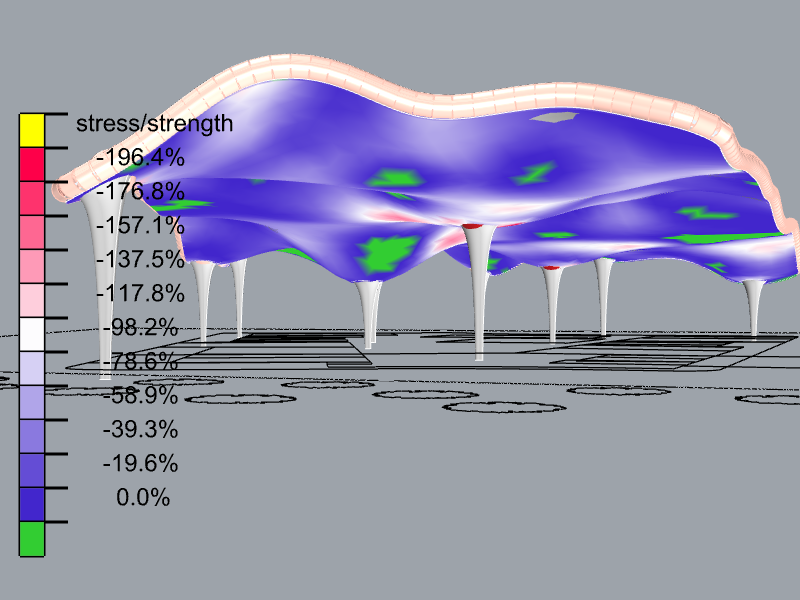Pick the white swatch in the legend
800x600 pixels.
[x=32, y=334]
